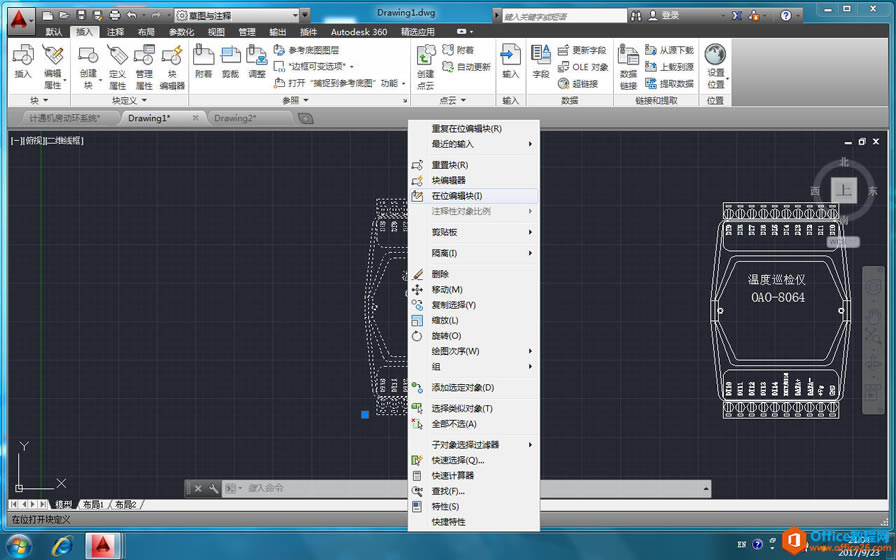
Task: Expand the Point Cloud (点云) panel dropdown
Action: coord(452,101)
